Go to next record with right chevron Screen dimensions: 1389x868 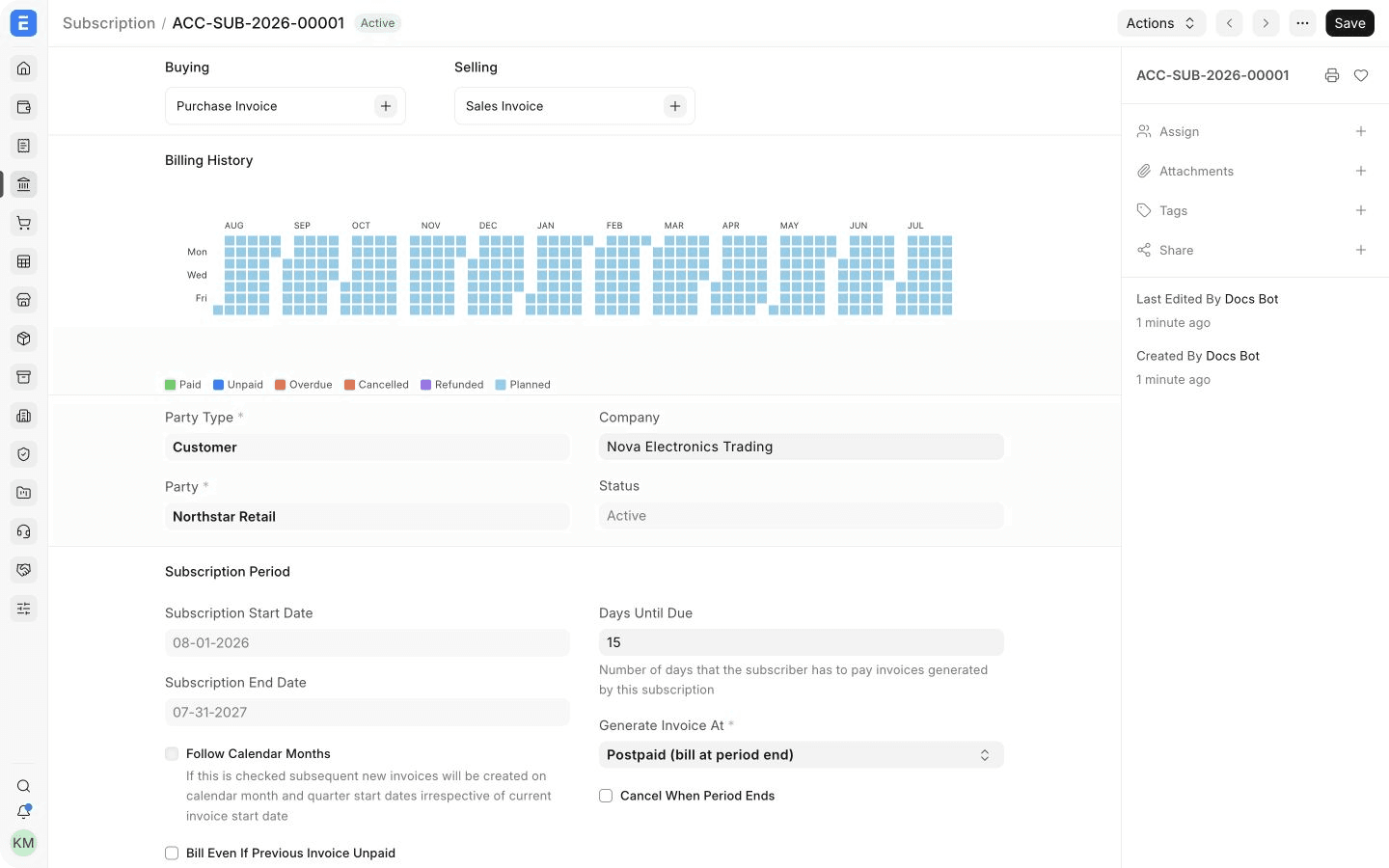(x=1266, y=23)
